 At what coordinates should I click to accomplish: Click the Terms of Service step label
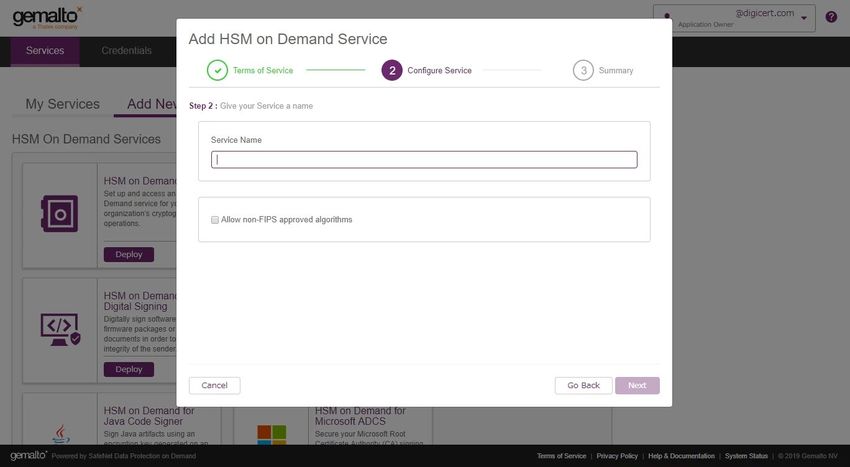[x=263, y=71]
